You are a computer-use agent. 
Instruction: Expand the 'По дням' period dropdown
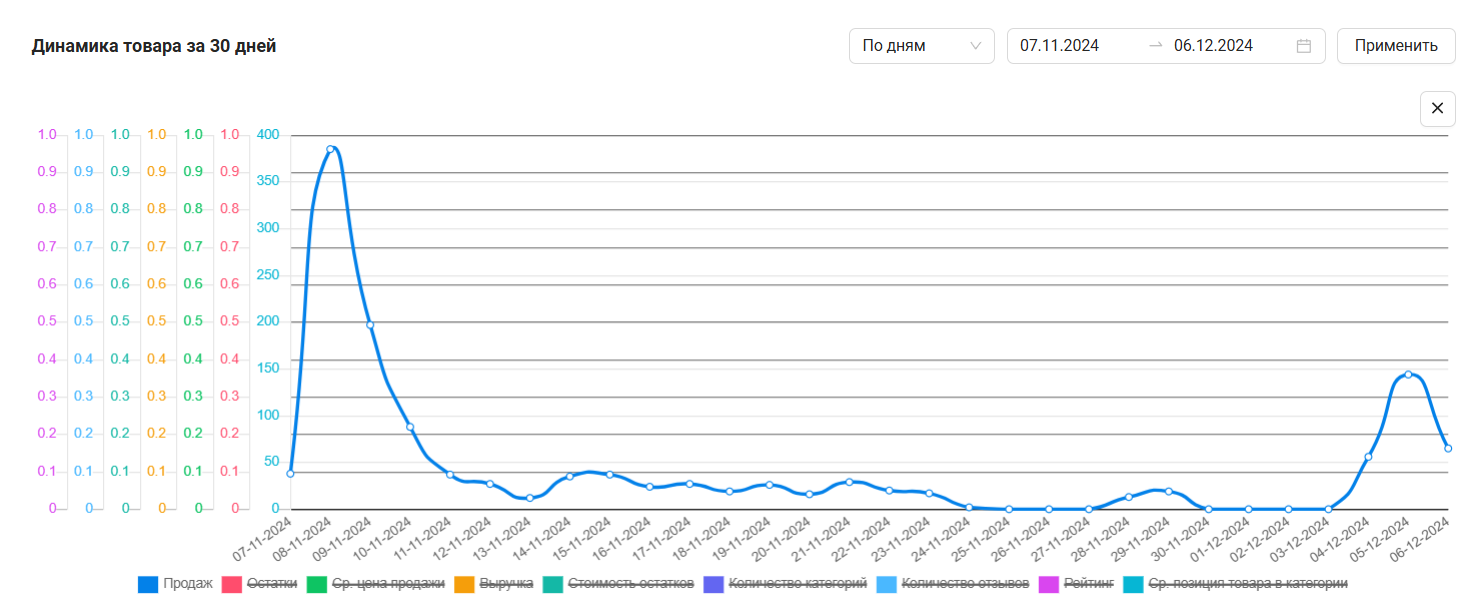[921, 46]
